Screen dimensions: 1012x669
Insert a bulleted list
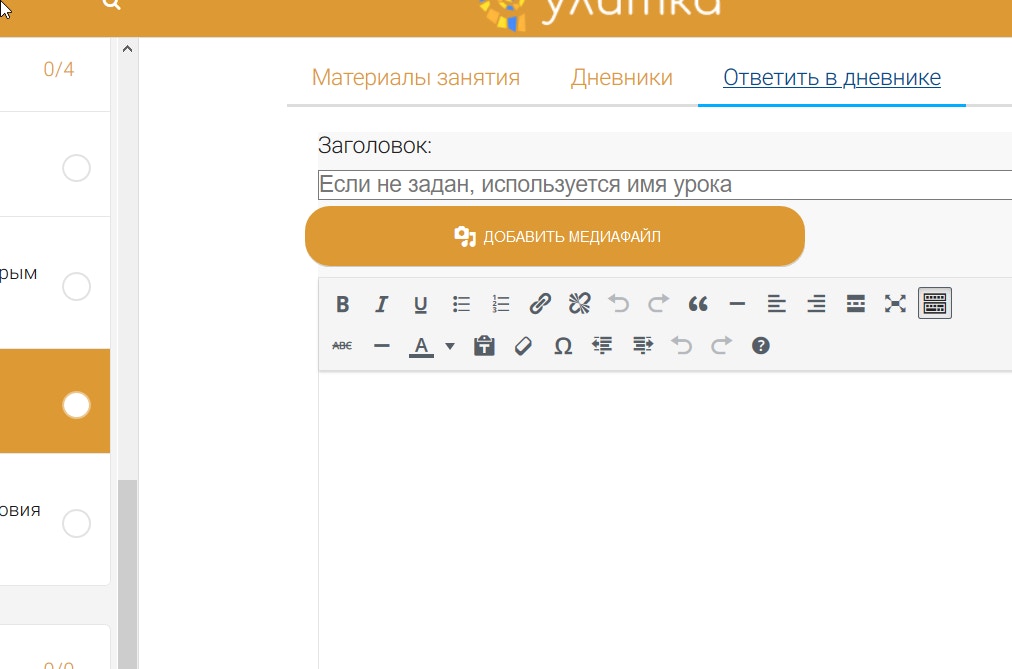461,304
